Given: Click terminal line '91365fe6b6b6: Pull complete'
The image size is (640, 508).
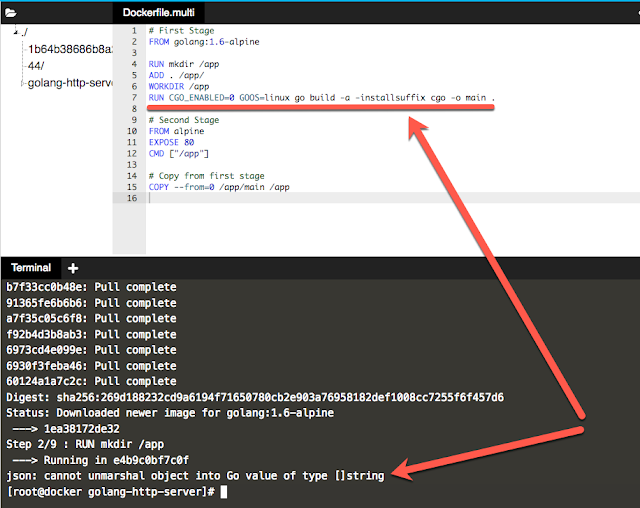Looking at the screenshot, I should pos(91,303).
